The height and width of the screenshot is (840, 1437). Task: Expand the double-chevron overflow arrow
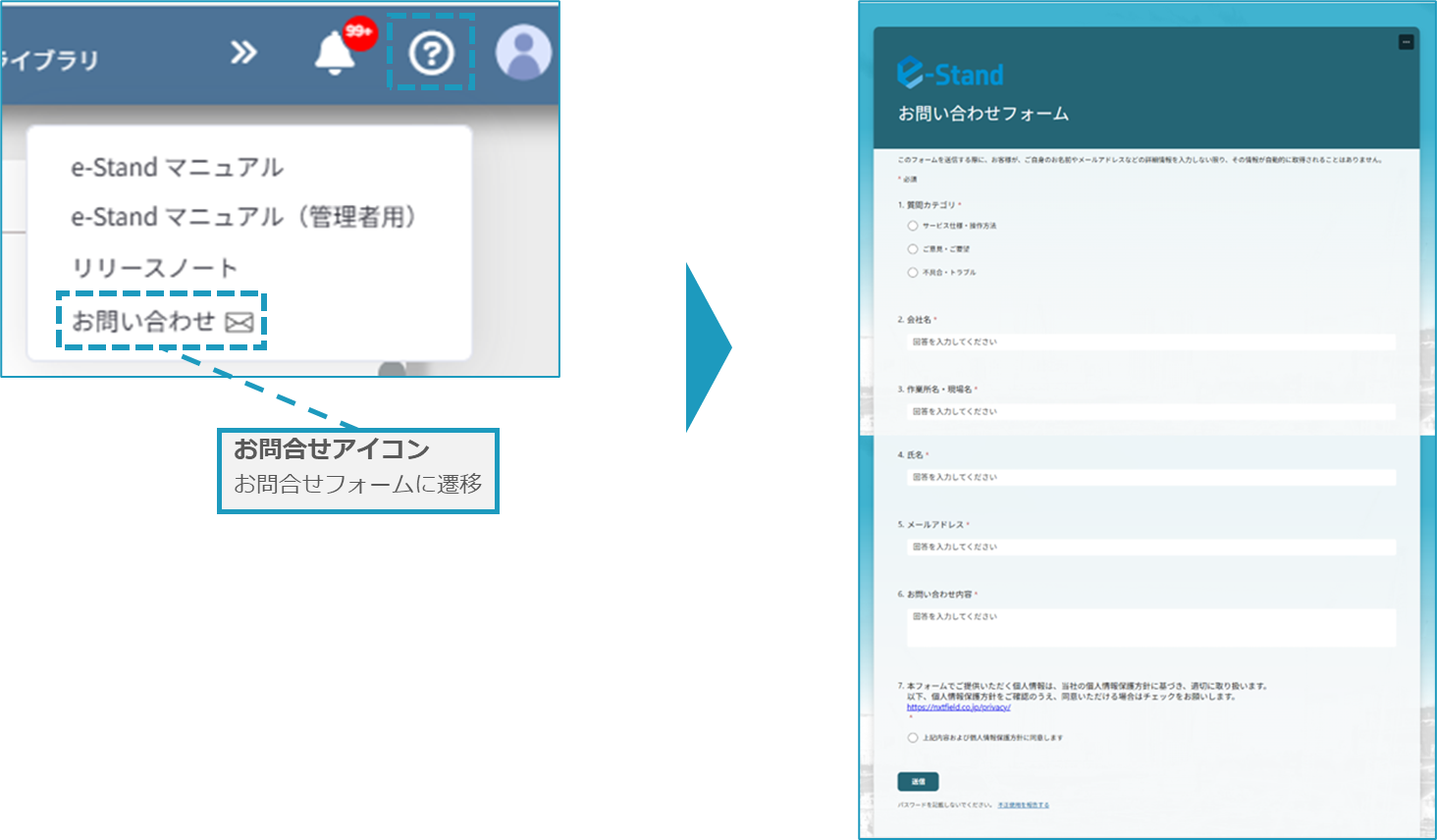243,53
